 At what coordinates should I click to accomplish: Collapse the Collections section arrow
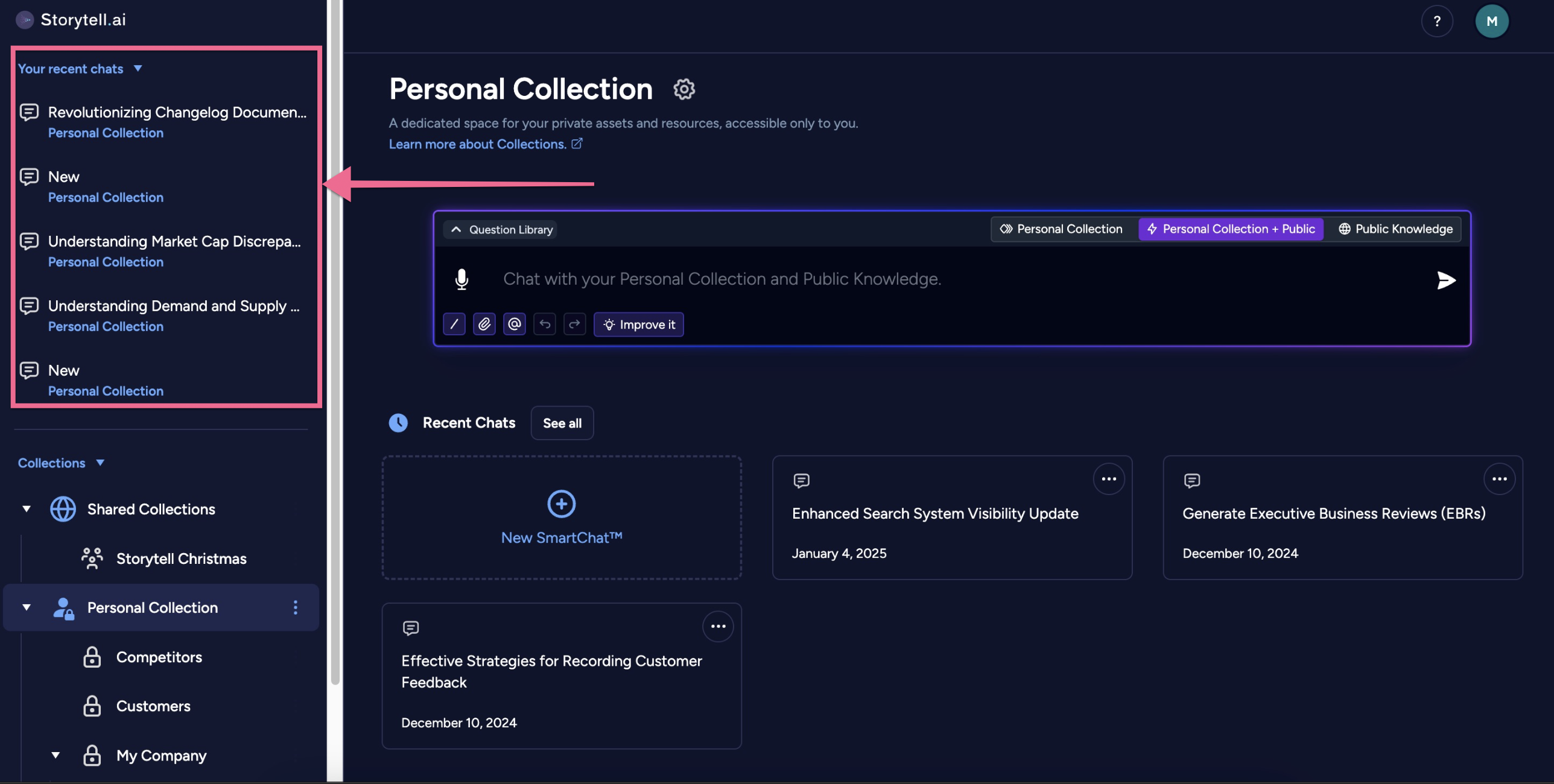tap(100, 463)
